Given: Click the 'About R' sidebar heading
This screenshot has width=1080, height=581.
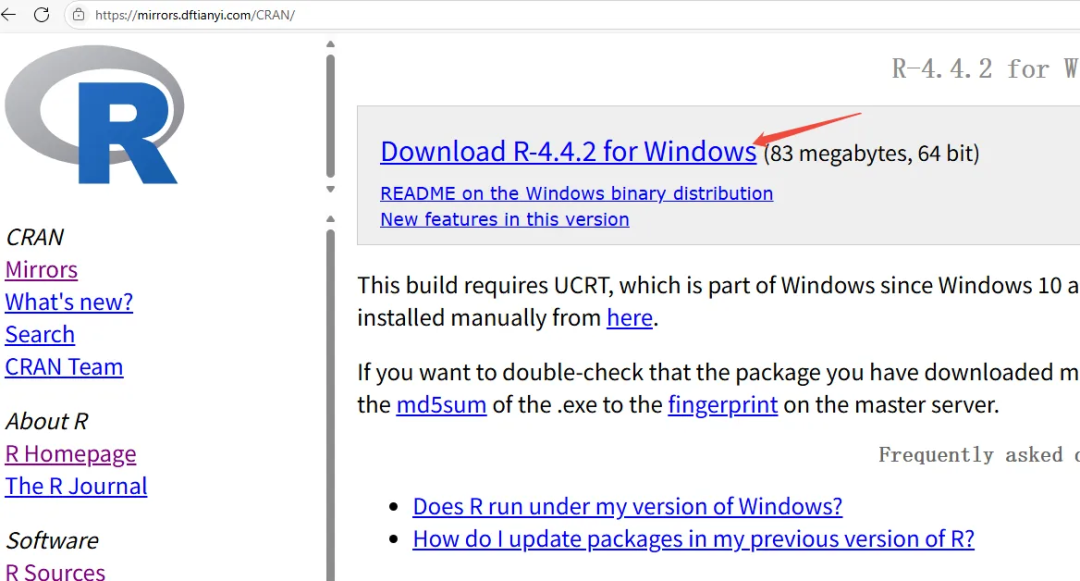Looking at the screenshot, I should pos(47,421).
